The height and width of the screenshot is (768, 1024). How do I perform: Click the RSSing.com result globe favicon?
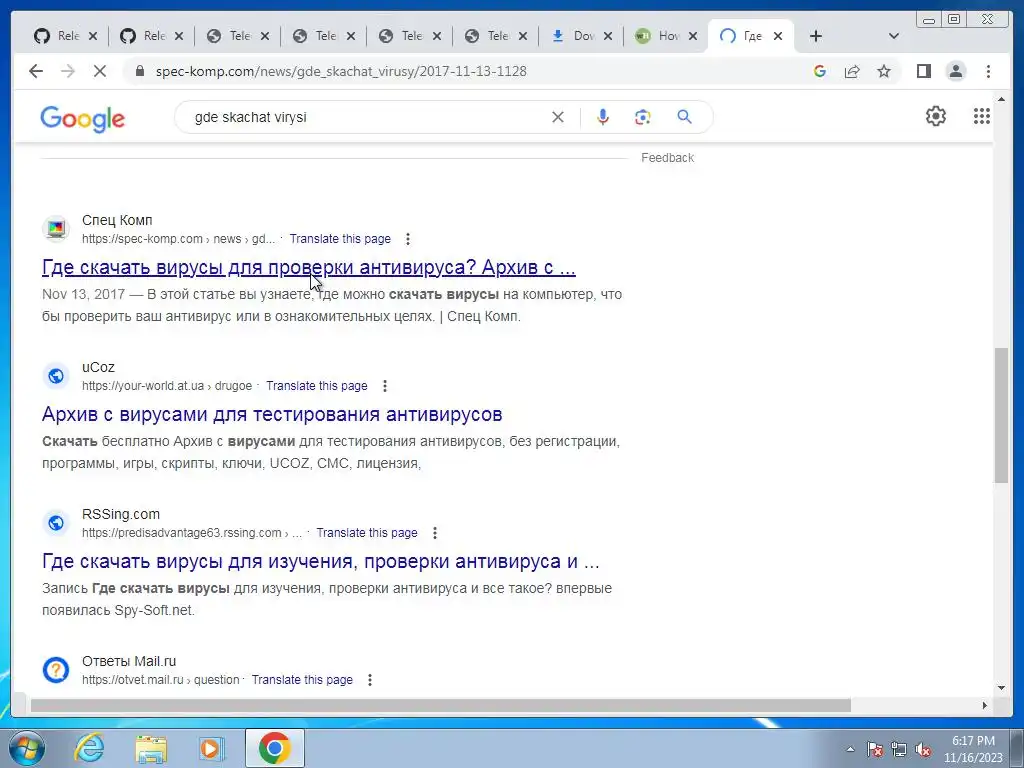(x=56, y=522)
